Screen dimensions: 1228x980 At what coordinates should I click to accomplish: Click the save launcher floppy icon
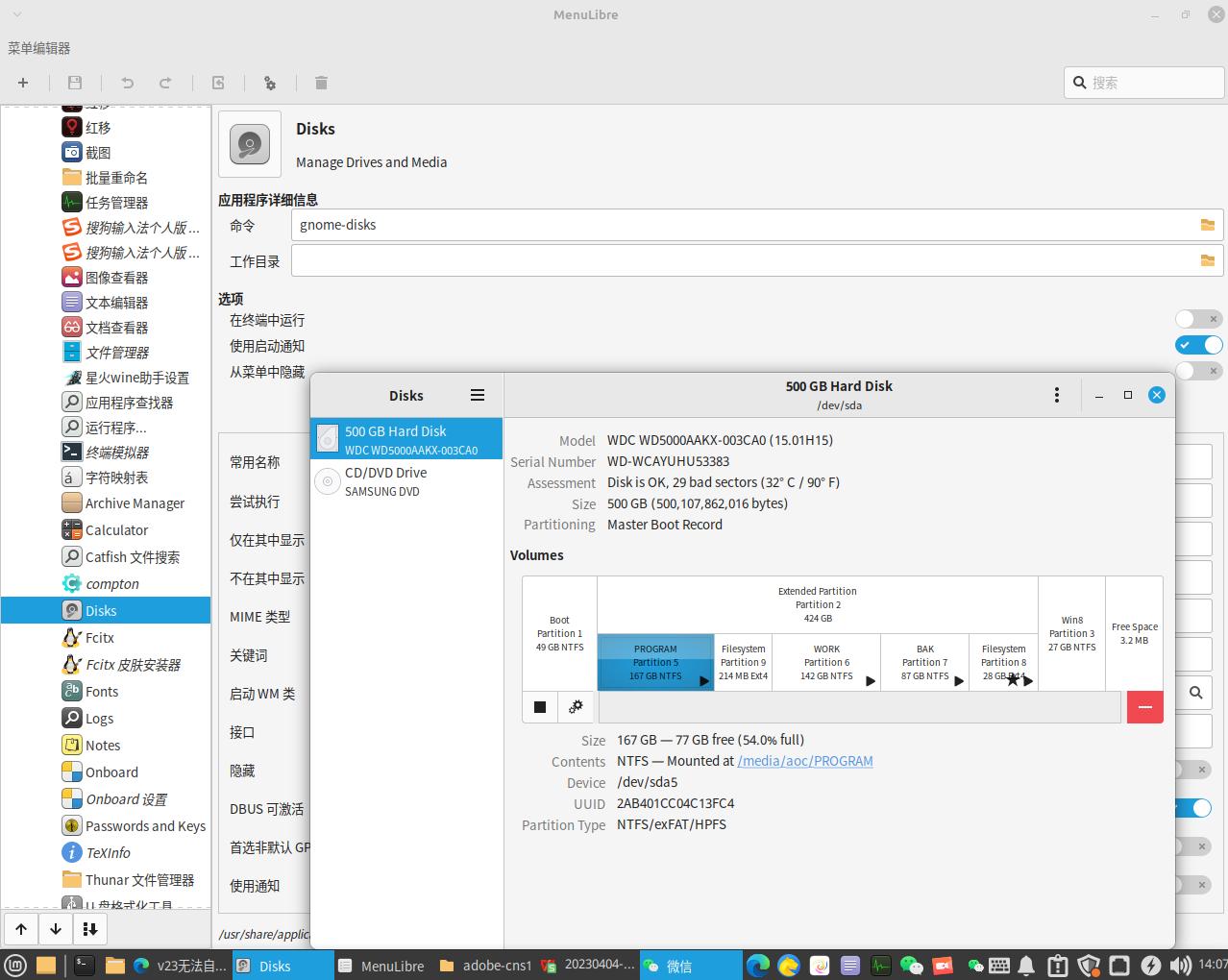(x=75, y=83)
